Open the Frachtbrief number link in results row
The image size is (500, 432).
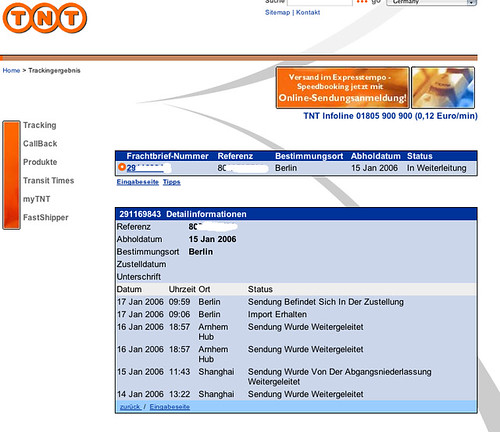point(146,168)
